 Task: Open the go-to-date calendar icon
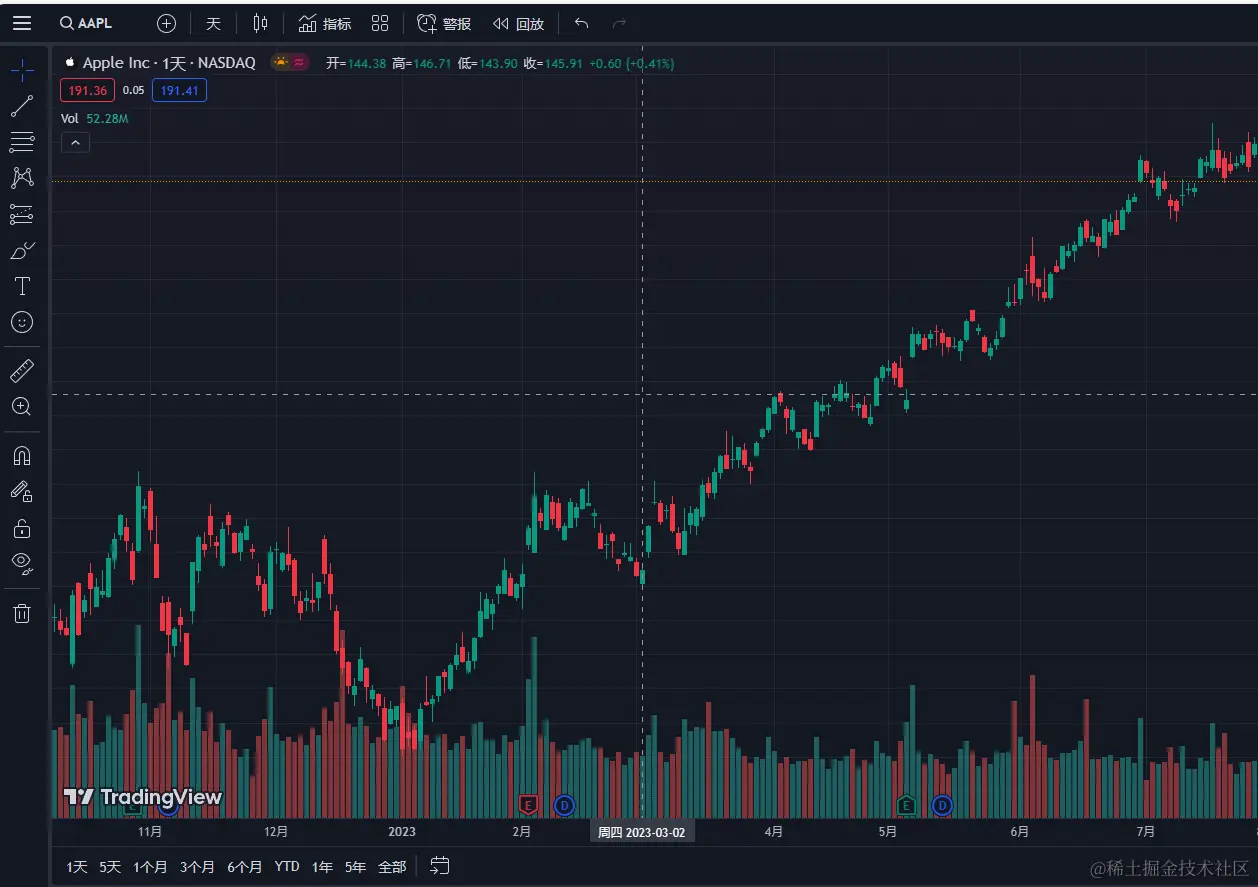[440, 866]
